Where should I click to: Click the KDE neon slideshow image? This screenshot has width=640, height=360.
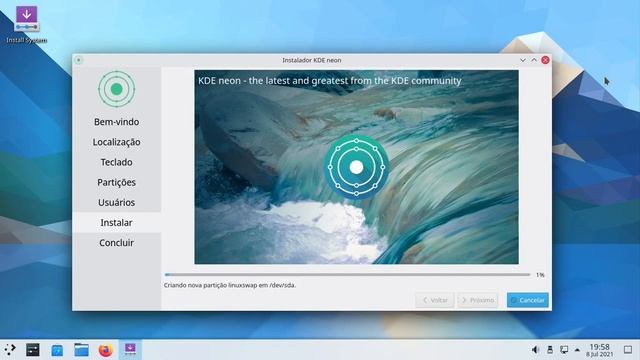coord(356,167)
